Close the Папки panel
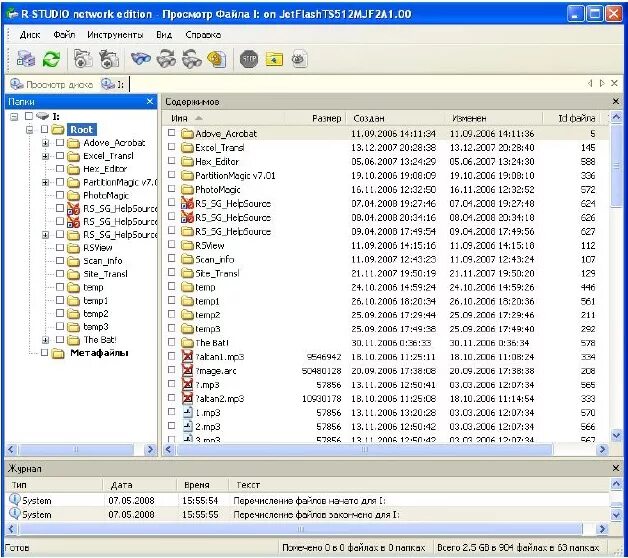The image size is (628, 558). pos(150,101)
